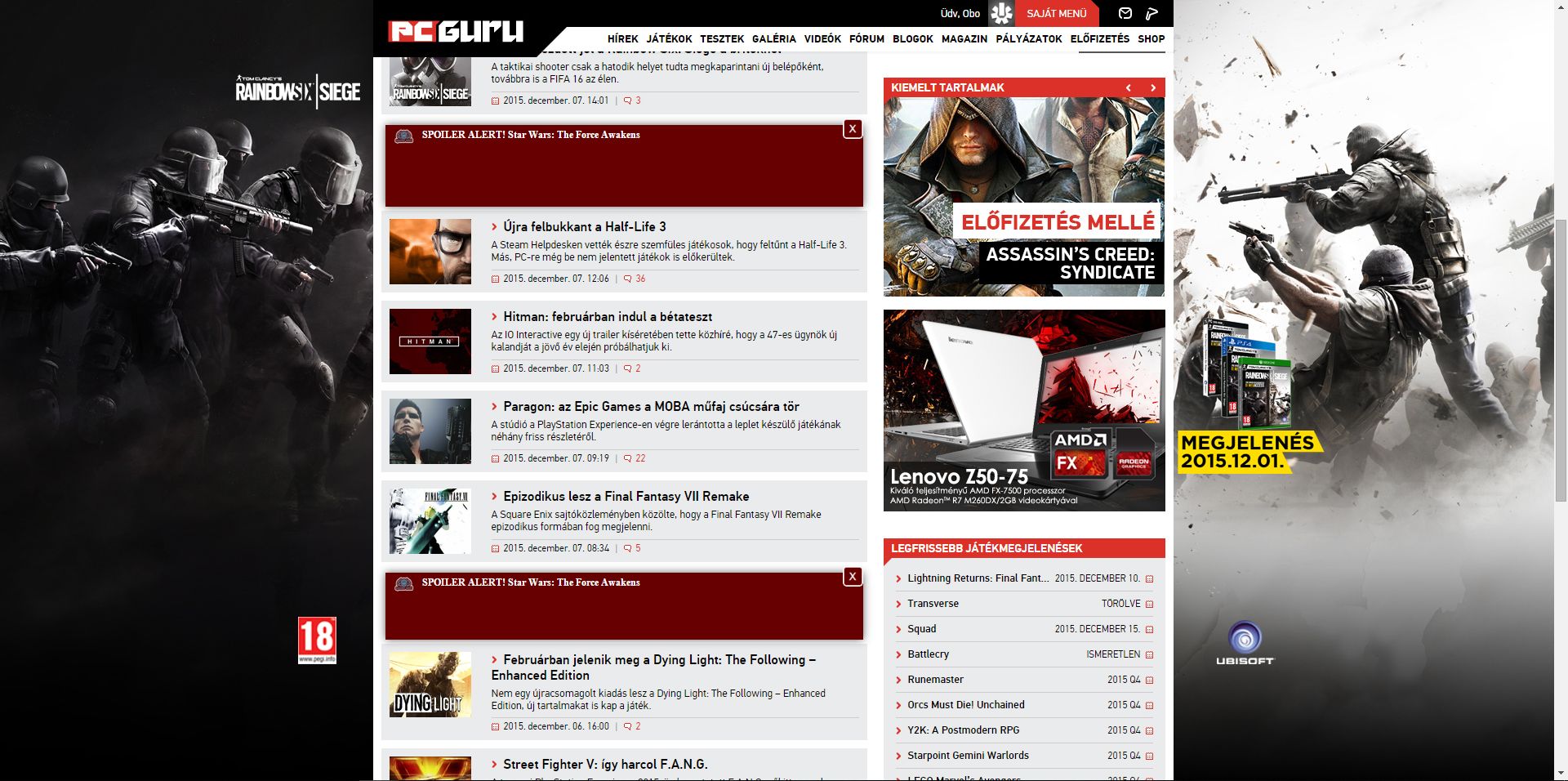The width and height of the screenshot is (1568, 781).
Task: Show next featured content with right arrow
Action: coord(1153,87)
